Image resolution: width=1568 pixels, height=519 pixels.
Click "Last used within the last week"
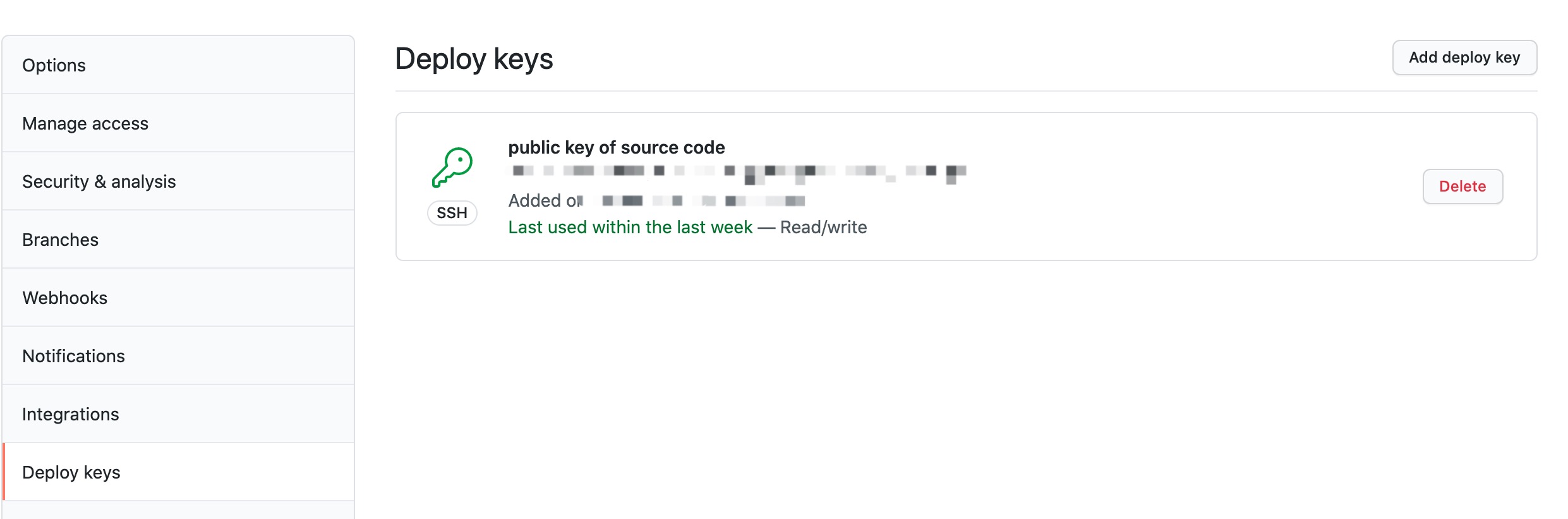click(630, 227)
